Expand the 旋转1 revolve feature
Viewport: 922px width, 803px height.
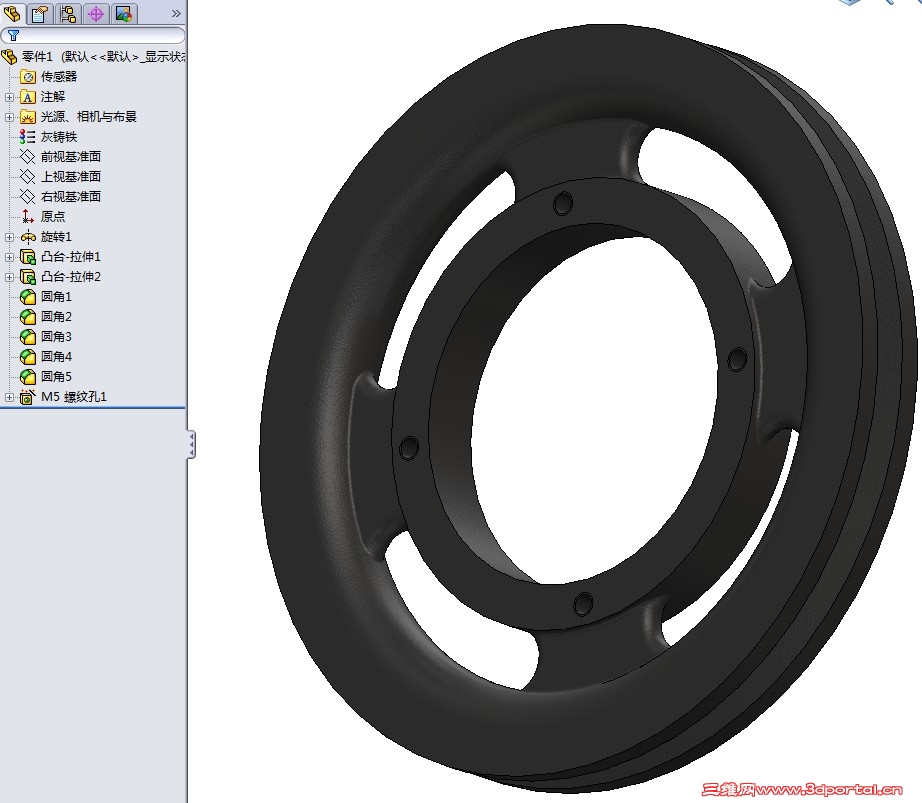(9, 237)
